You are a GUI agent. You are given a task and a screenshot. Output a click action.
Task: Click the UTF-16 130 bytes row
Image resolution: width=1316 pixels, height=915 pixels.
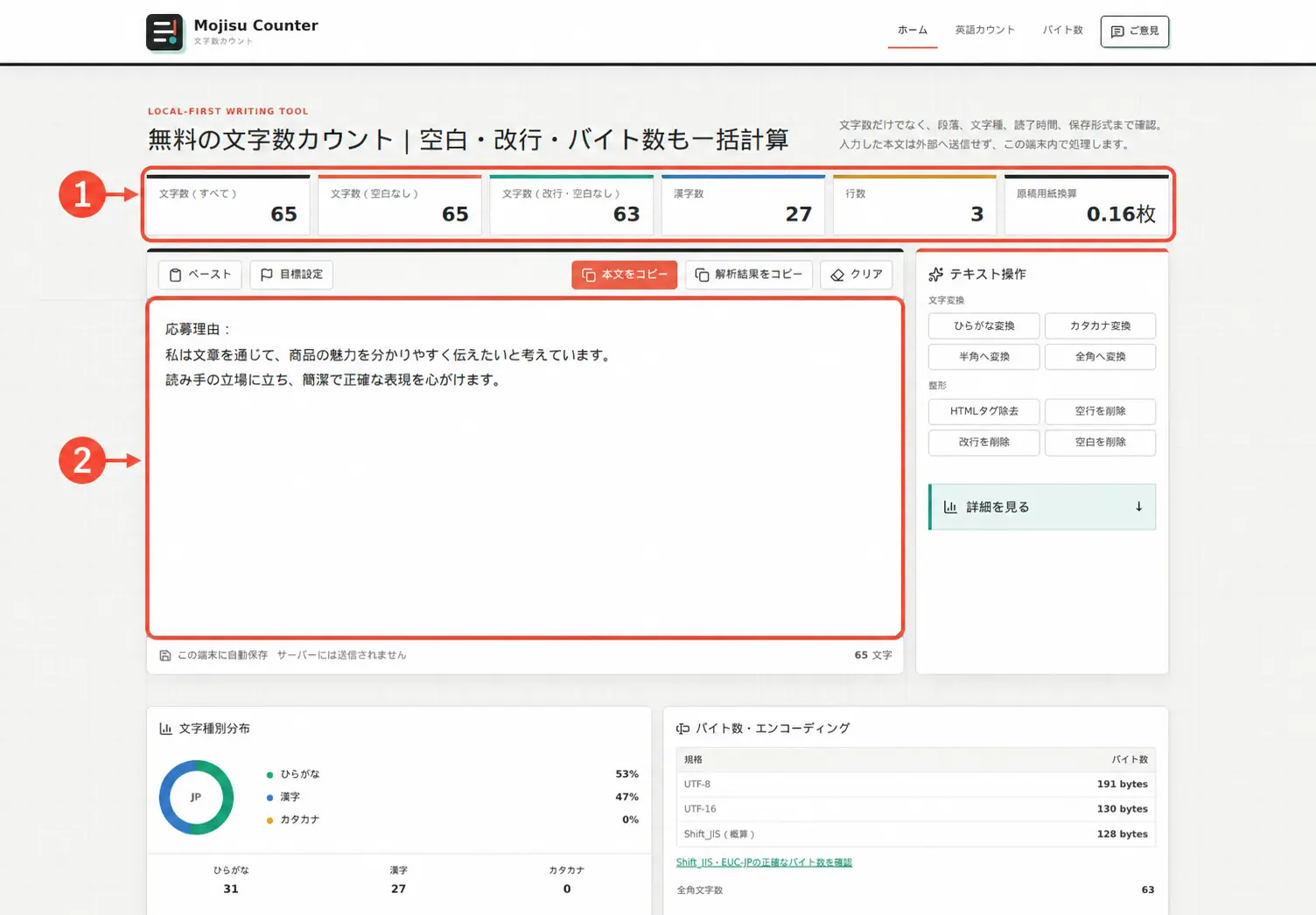click(x=915, y=809)
